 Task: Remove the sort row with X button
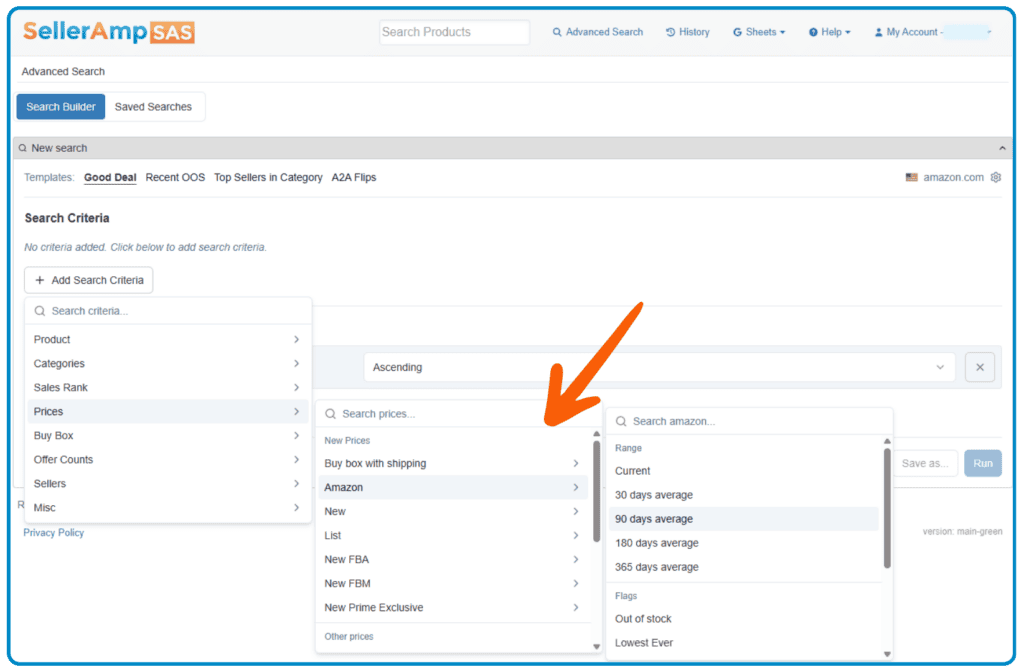click(980, 368)
